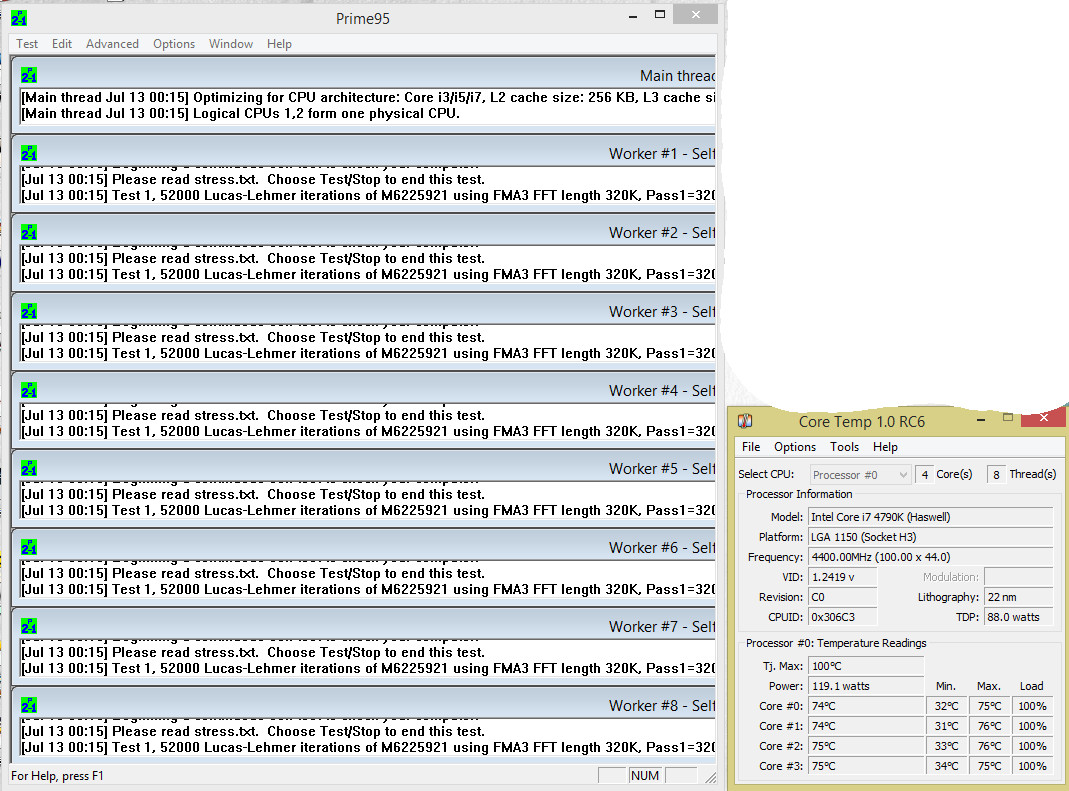Open the Help menu in Core Temp
The image size is (1069, 791).
coord(885,447)
